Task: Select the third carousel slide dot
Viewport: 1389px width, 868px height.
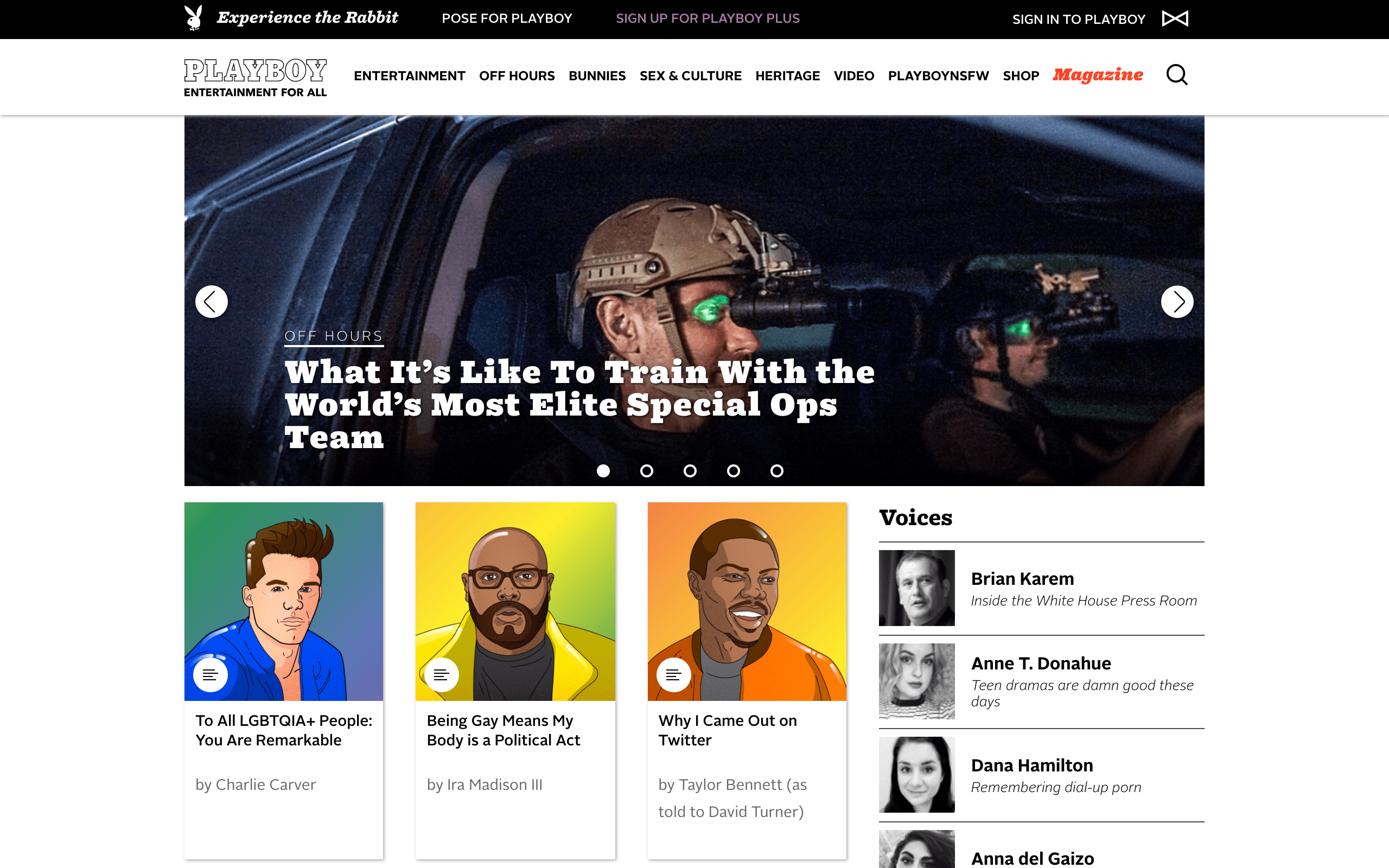Action: coord(690,471)
